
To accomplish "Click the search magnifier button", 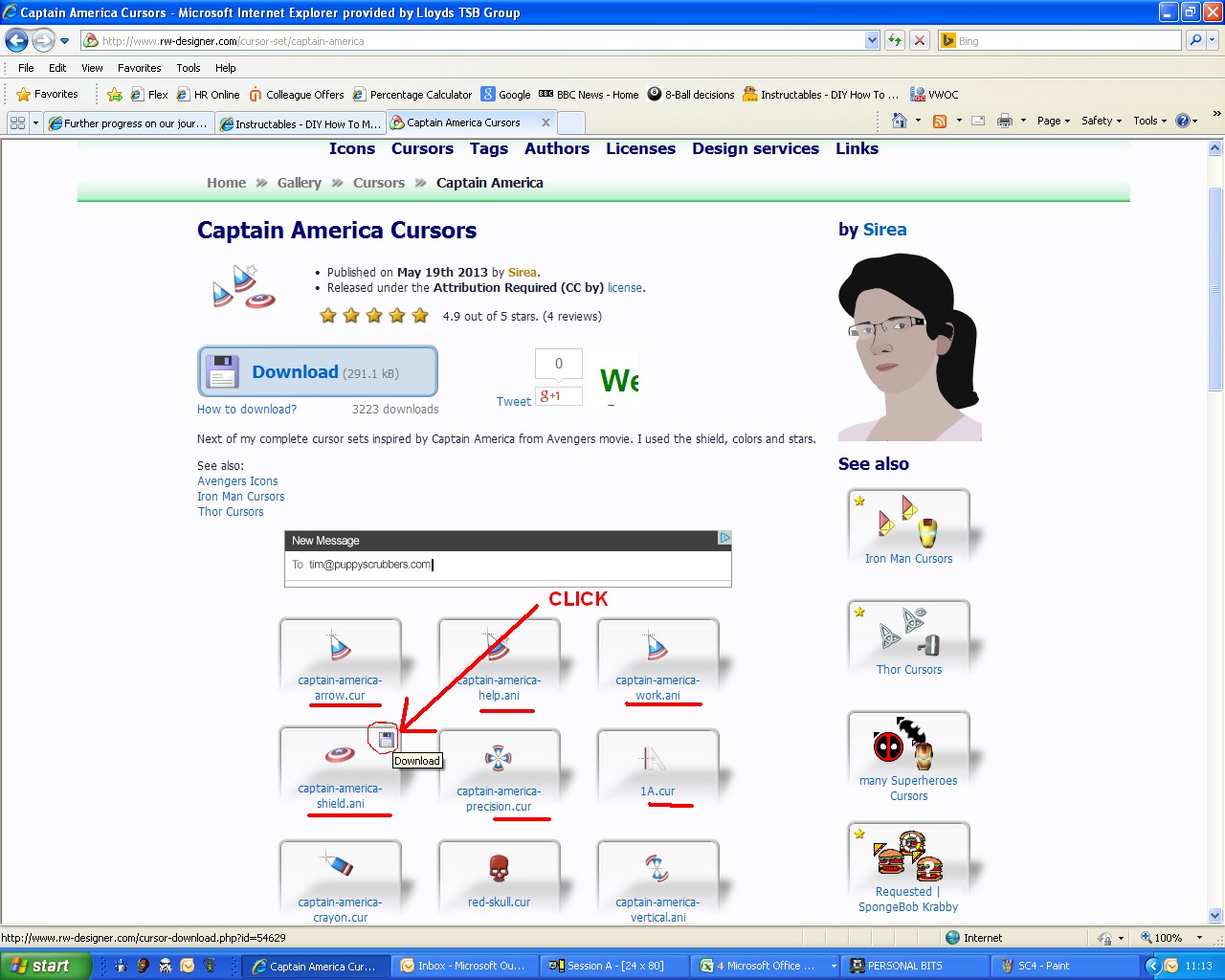I will tap(1194, 40).
